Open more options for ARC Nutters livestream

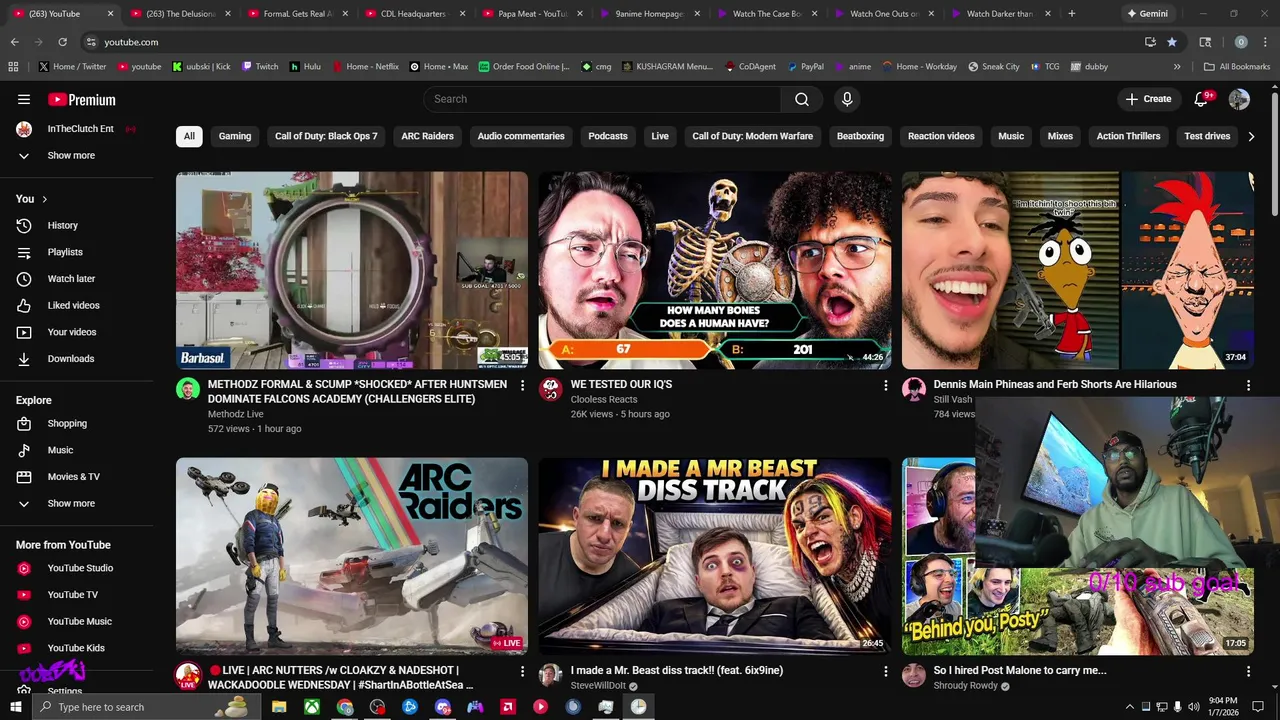[x=522, y=671]
